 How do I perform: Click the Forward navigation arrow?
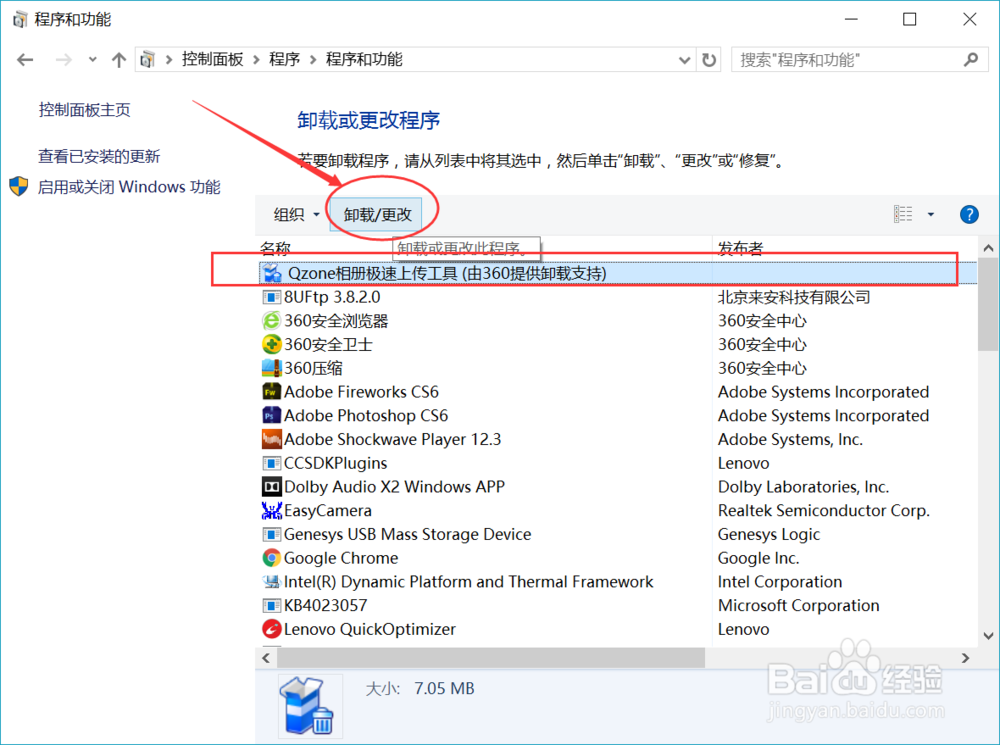[x=63, y=60]
